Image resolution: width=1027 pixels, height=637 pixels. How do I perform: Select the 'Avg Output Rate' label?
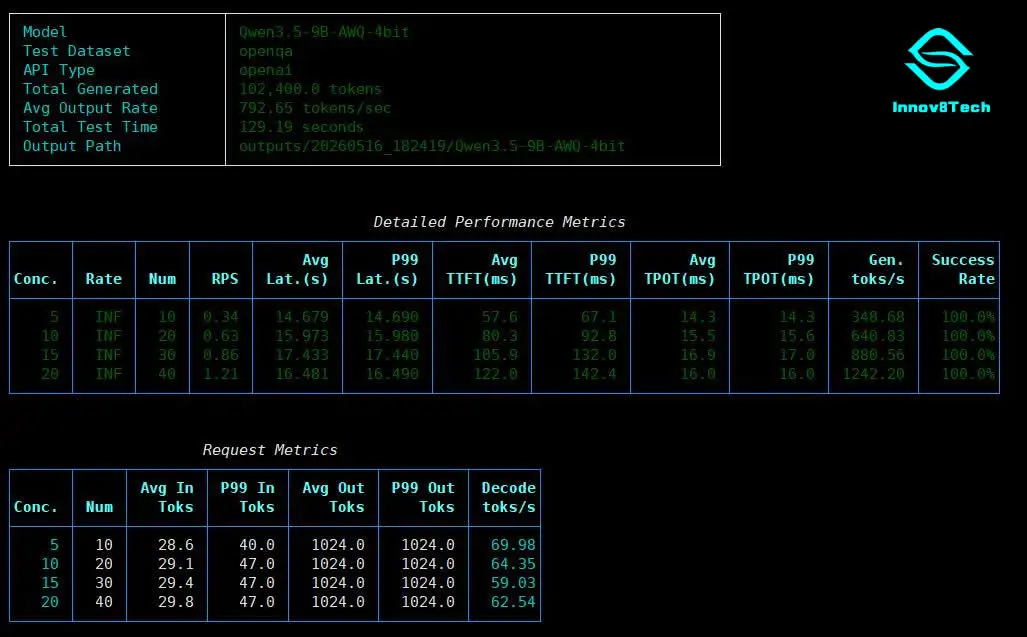click(x=90, y=108)
